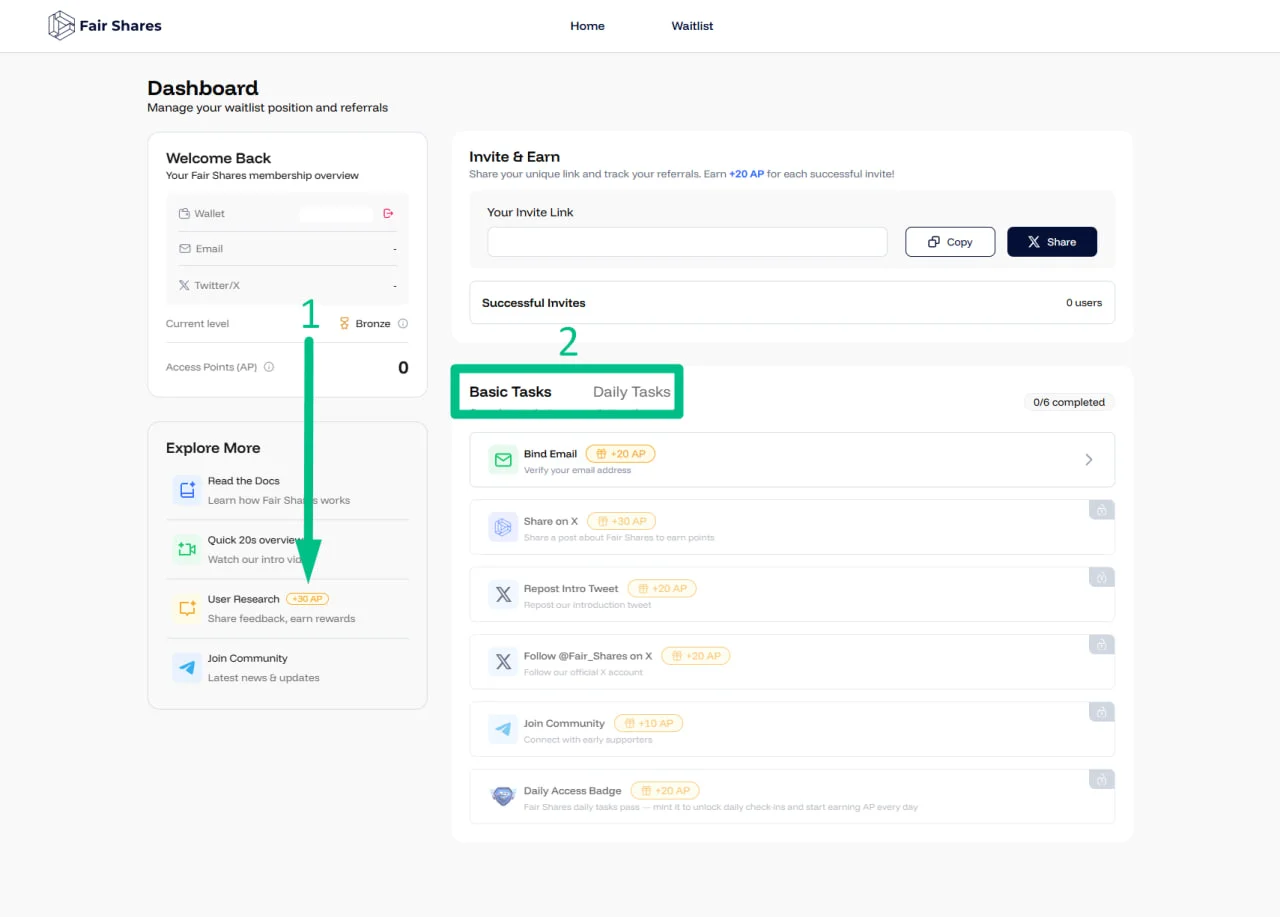The width and height of the screenshot is (1280, 917).
Task: Open the Successful Invites row
Action: (x=792, y=302)
